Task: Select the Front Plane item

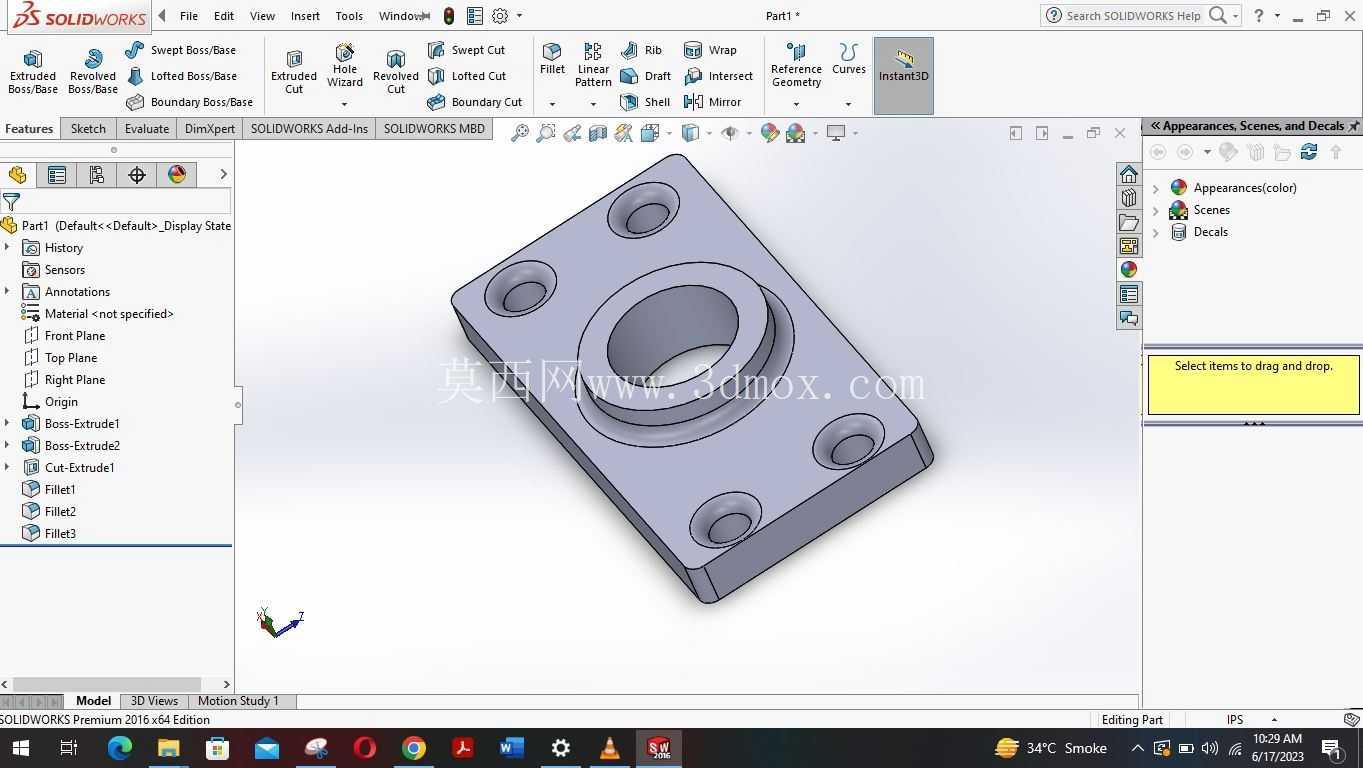Action: tap(75, 336)
